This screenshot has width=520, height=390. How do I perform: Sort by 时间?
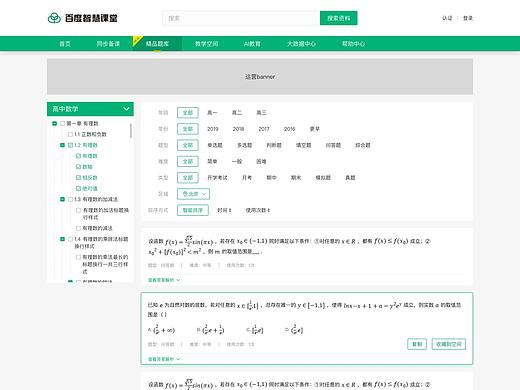(224, 210)
